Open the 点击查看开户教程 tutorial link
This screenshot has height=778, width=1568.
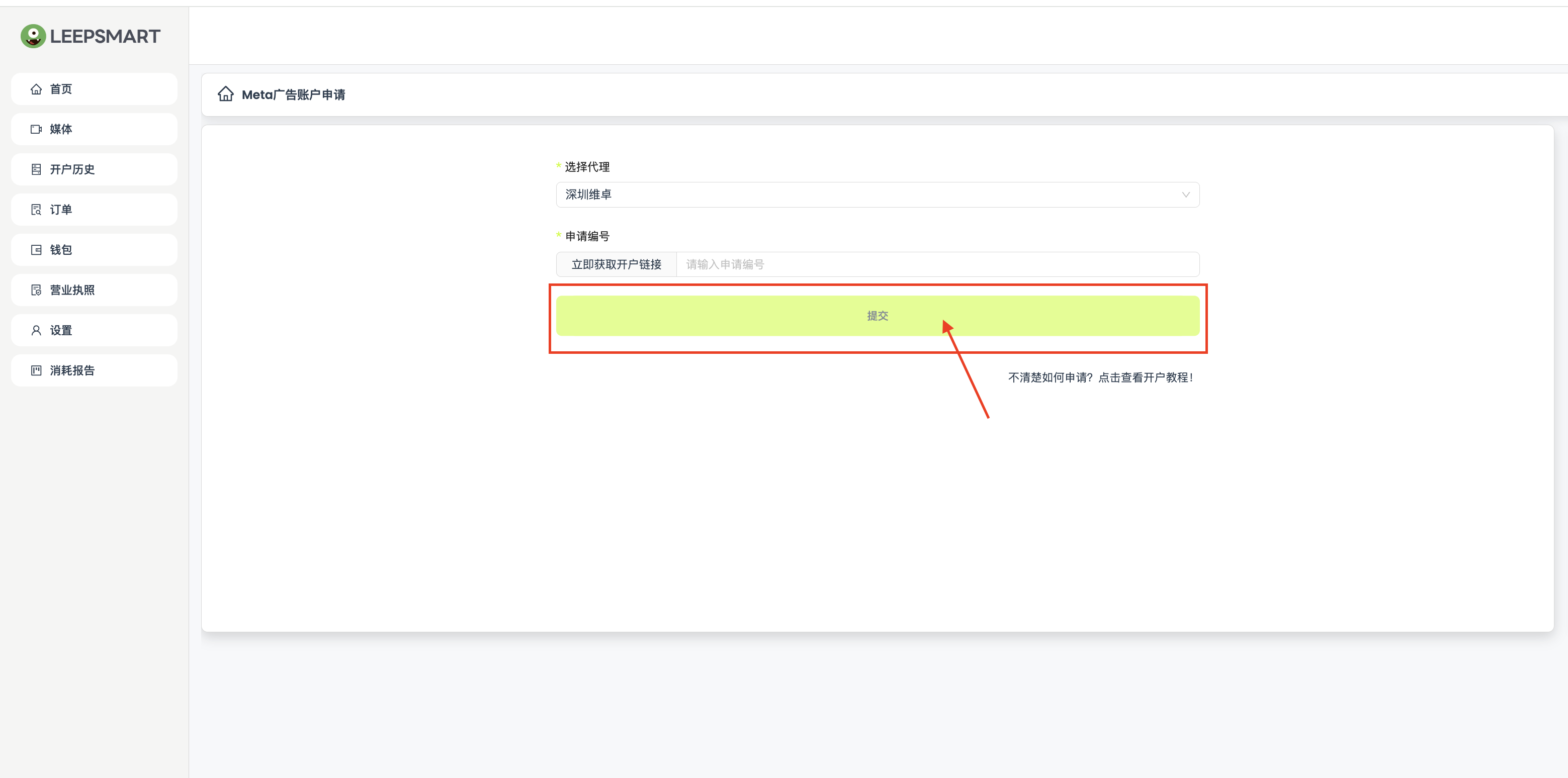pyautogui.click(x=1145, y=377)
